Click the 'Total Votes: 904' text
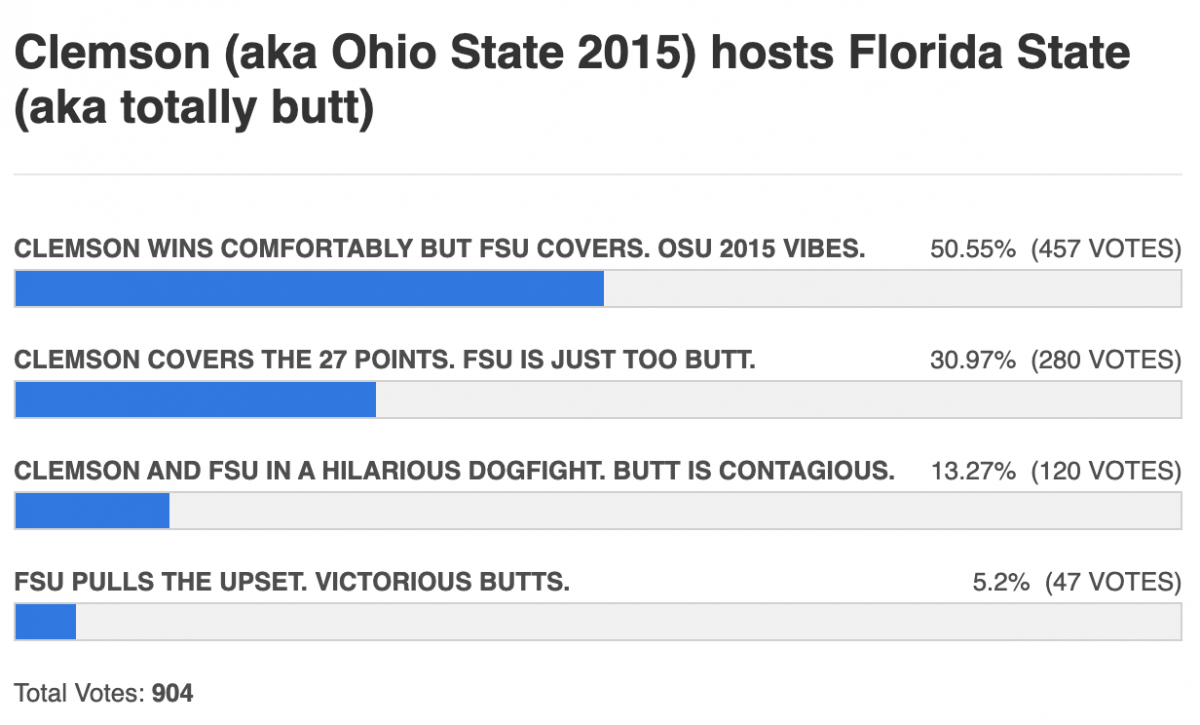1200x725 pixels. (104, 692)
